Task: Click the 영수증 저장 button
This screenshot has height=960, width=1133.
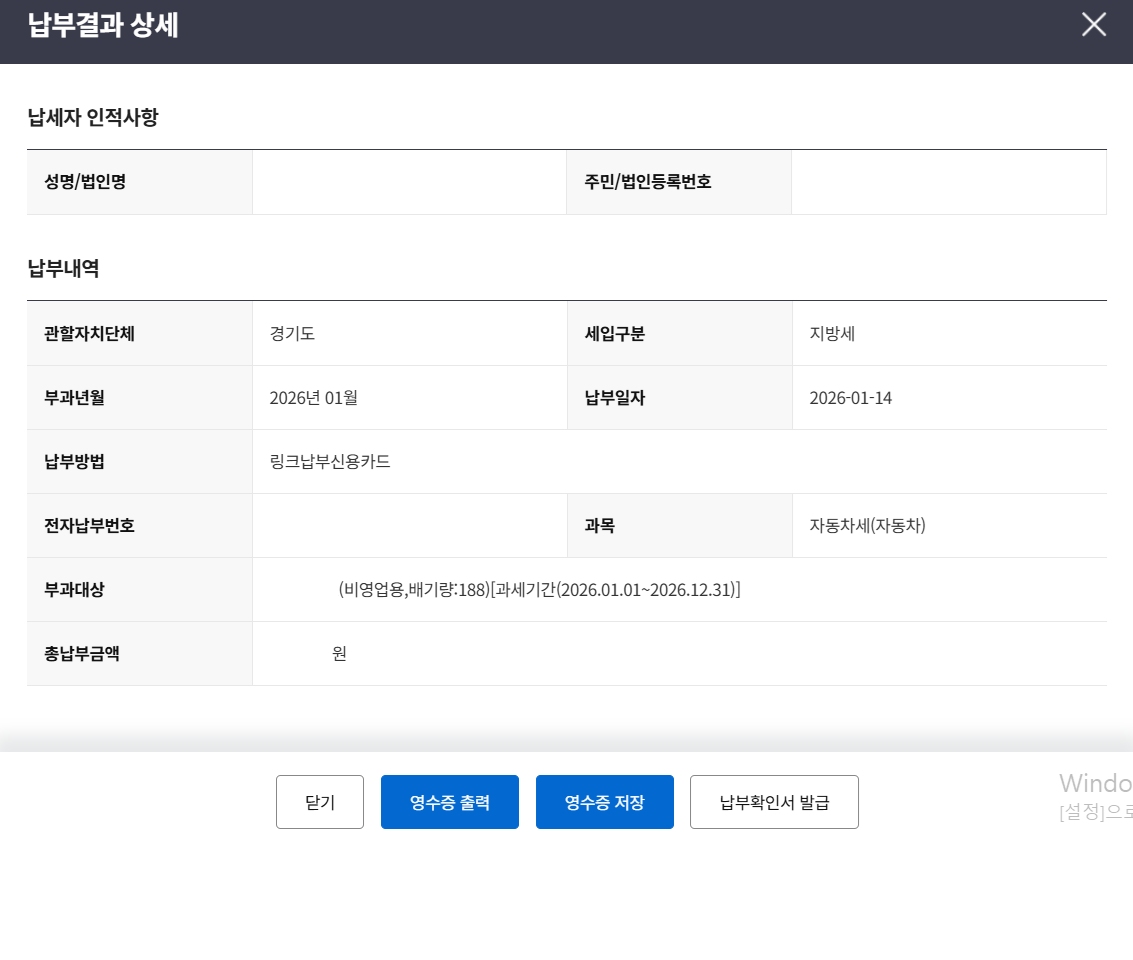Action: click(604, 801)
